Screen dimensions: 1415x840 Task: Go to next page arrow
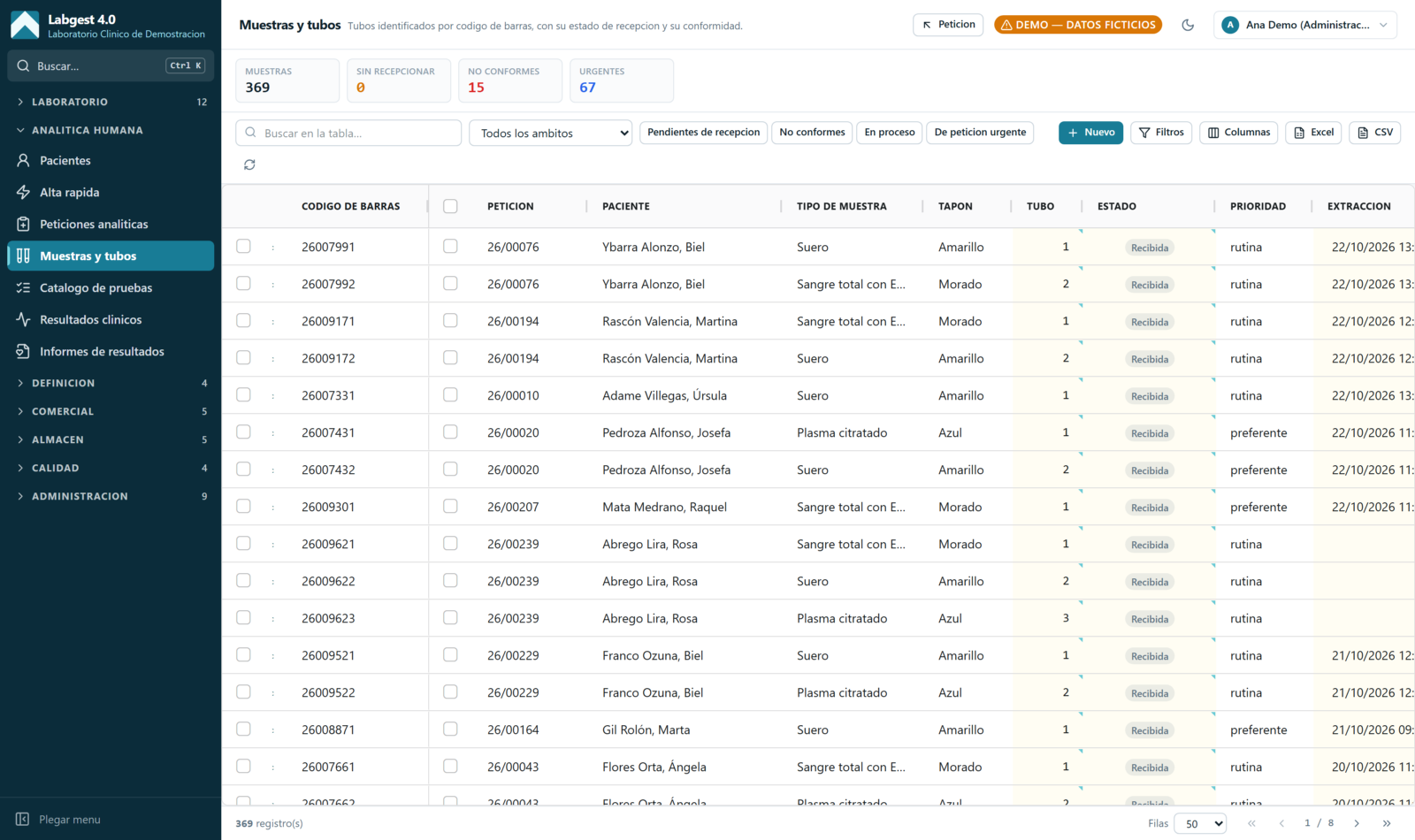coord(1357,823)
